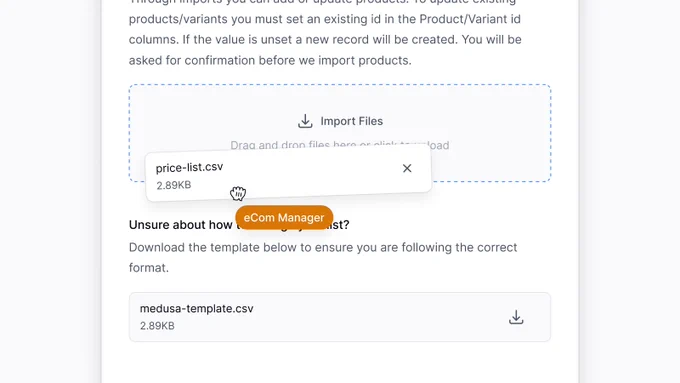Click the 2.89KB size under price-list.csv
Viewport: 680px width, 383px height.
tap(174, 185)
